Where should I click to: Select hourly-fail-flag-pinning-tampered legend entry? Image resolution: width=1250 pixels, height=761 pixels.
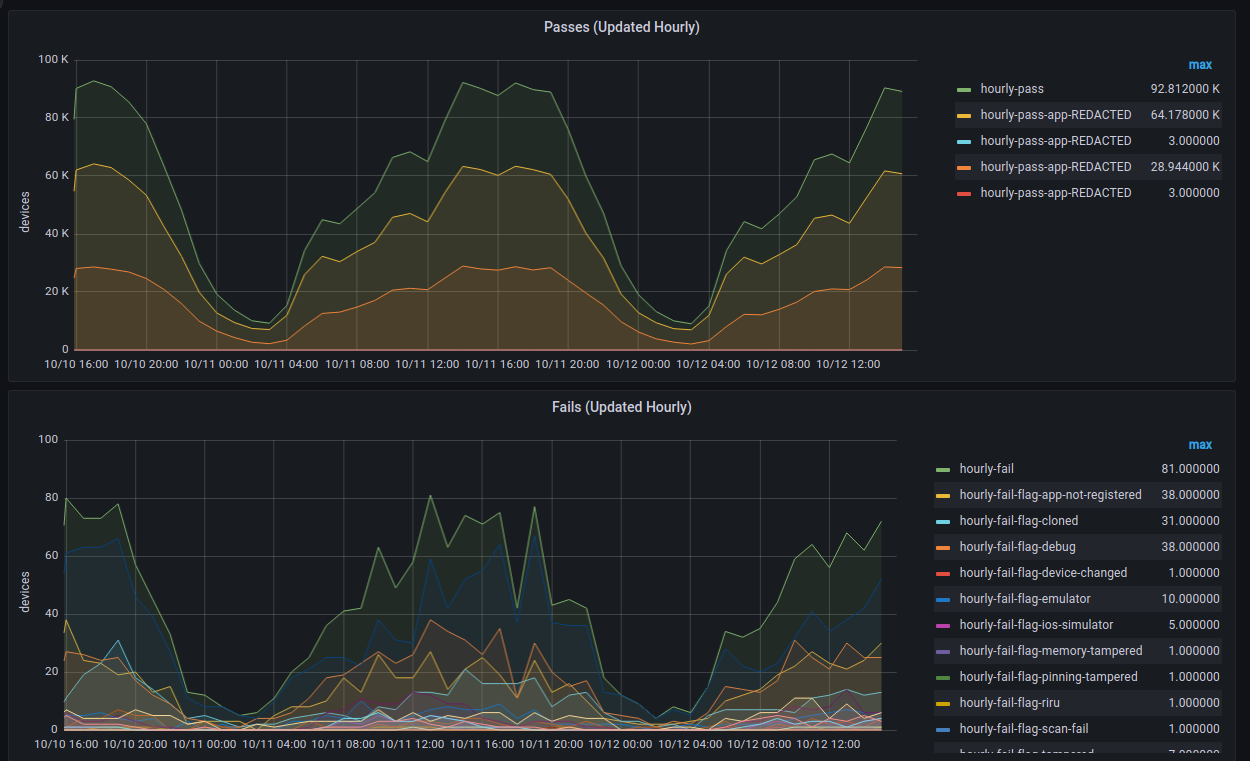point(1048,677)
